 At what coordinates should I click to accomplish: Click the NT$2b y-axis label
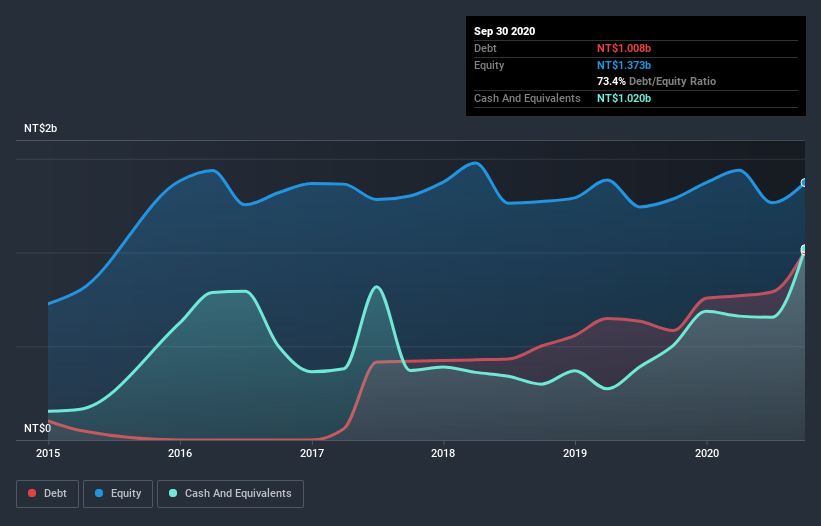click(40, 128)
